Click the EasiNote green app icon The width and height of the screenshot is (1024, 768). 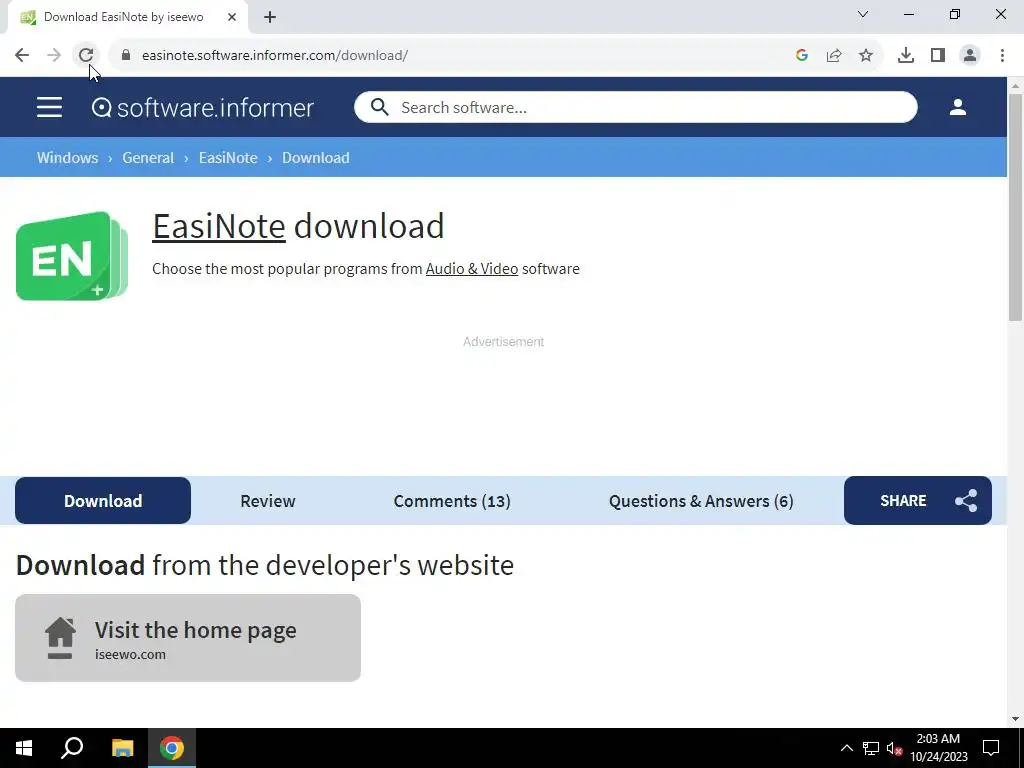72,256
